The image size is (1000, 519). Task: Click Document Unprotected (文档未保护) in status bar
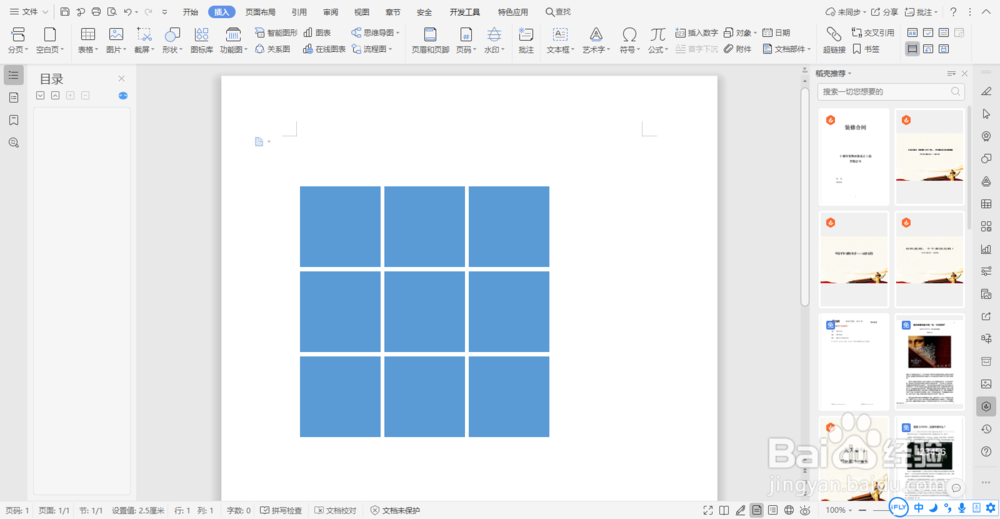[x=395, y=510]
